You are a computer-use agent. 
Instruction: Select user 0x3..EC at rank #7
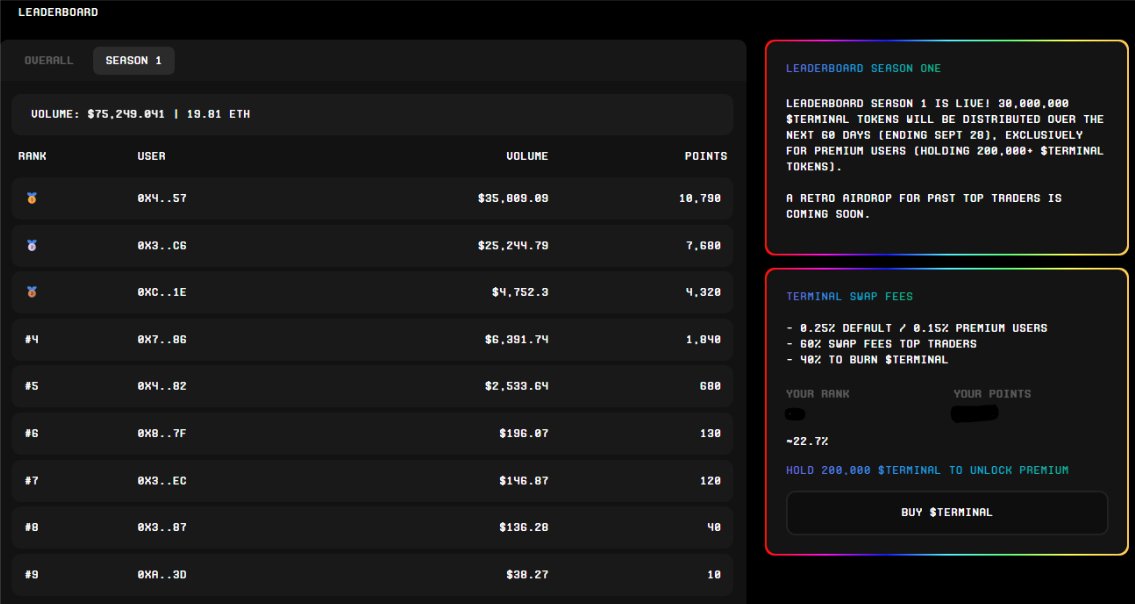(161, 480)
